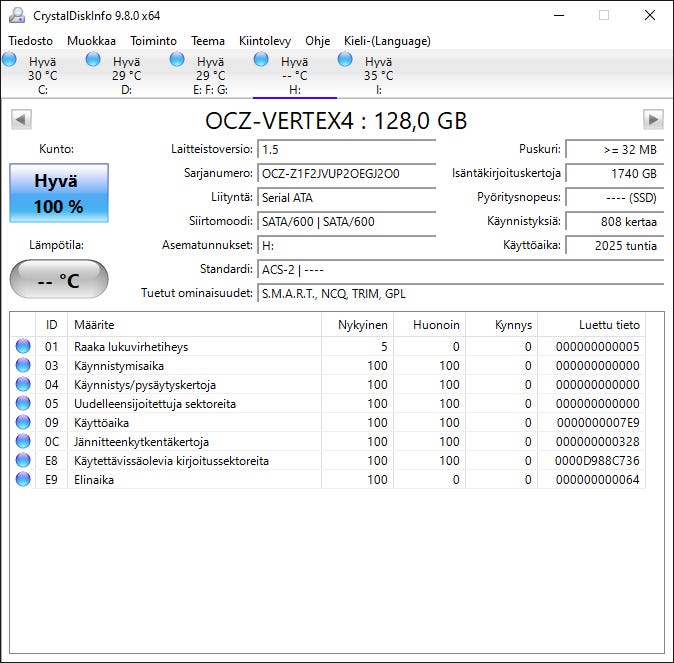
Task: Open the Muokkaa menu
Action: click(x=91, y=41)
